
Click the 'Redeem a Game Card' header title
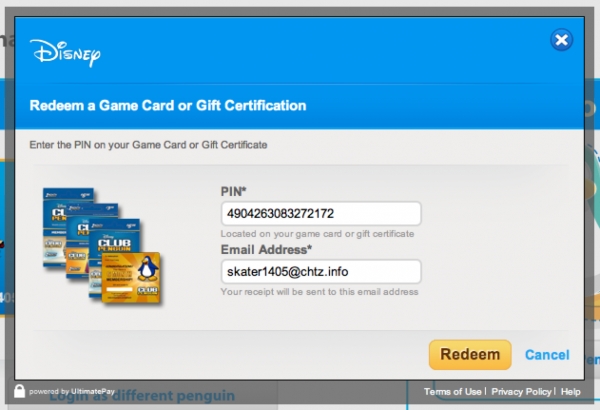(x=168, y=105)
